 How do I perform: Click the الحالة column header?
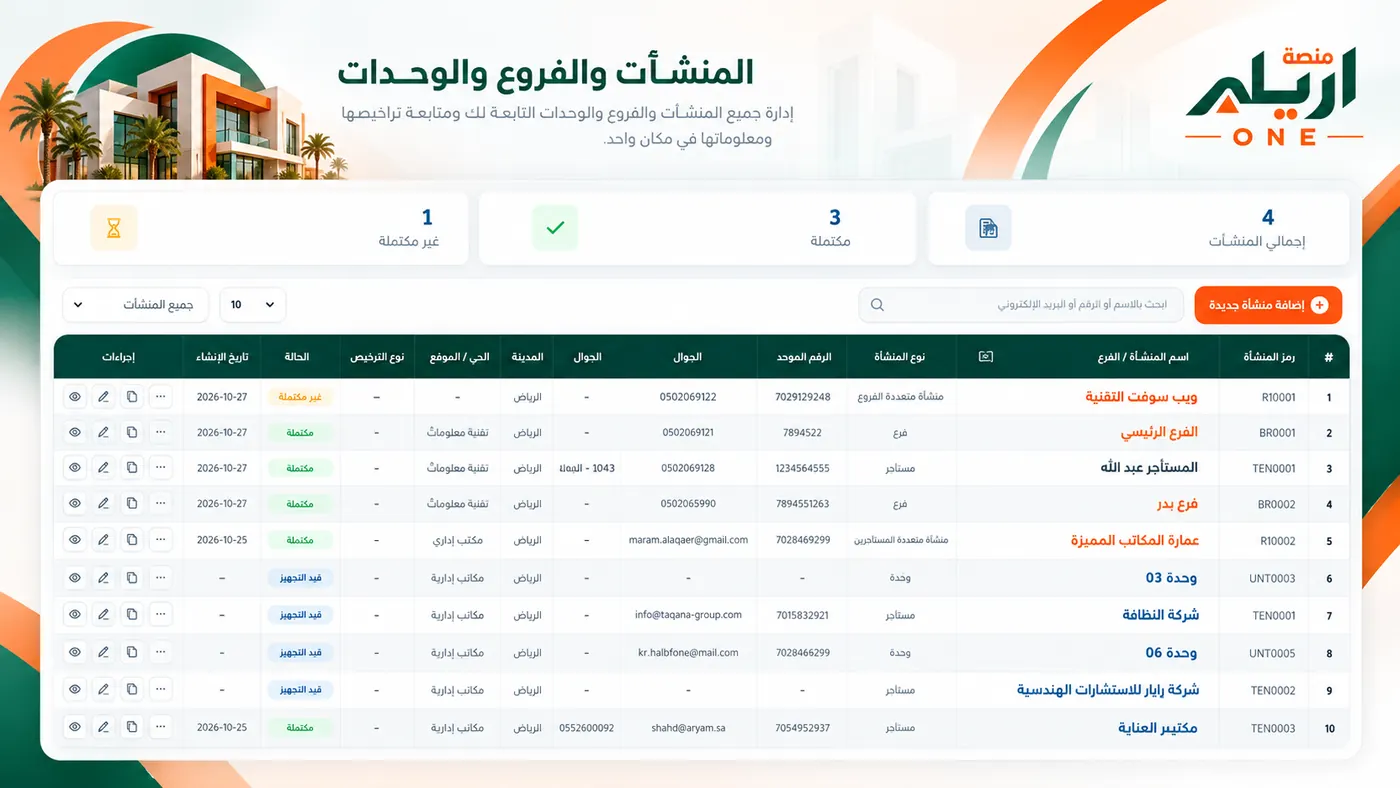tap(298, 356)
